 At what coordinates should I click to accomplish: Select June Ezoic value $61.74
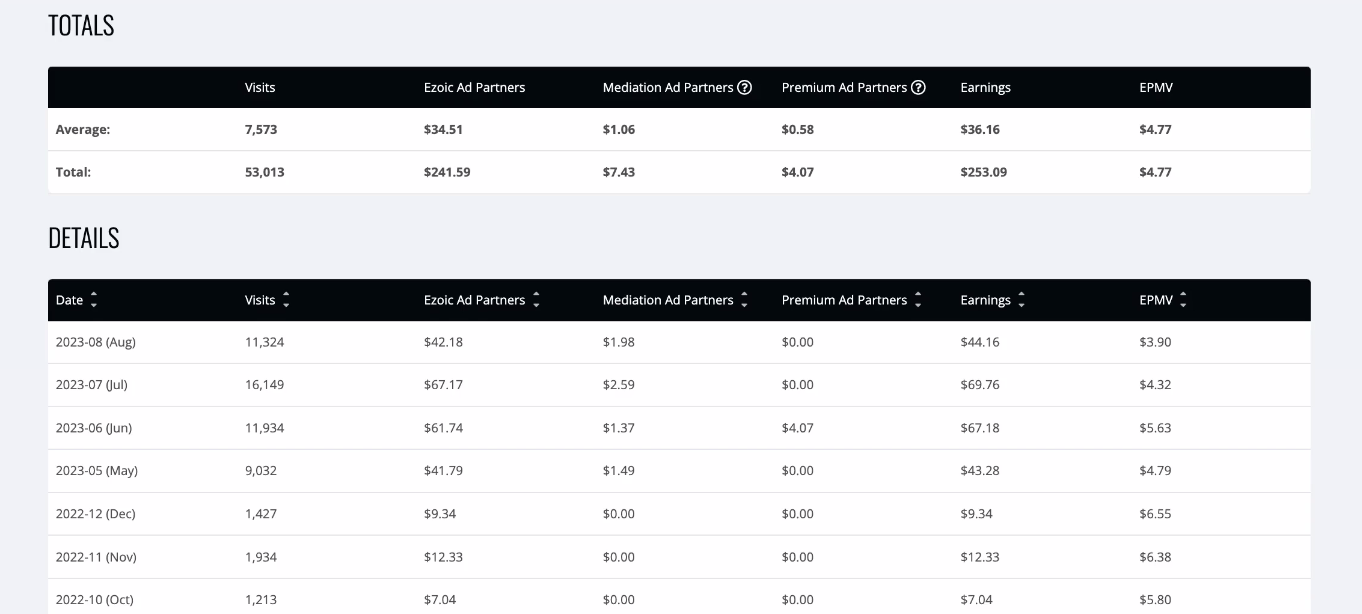[443, 428]
